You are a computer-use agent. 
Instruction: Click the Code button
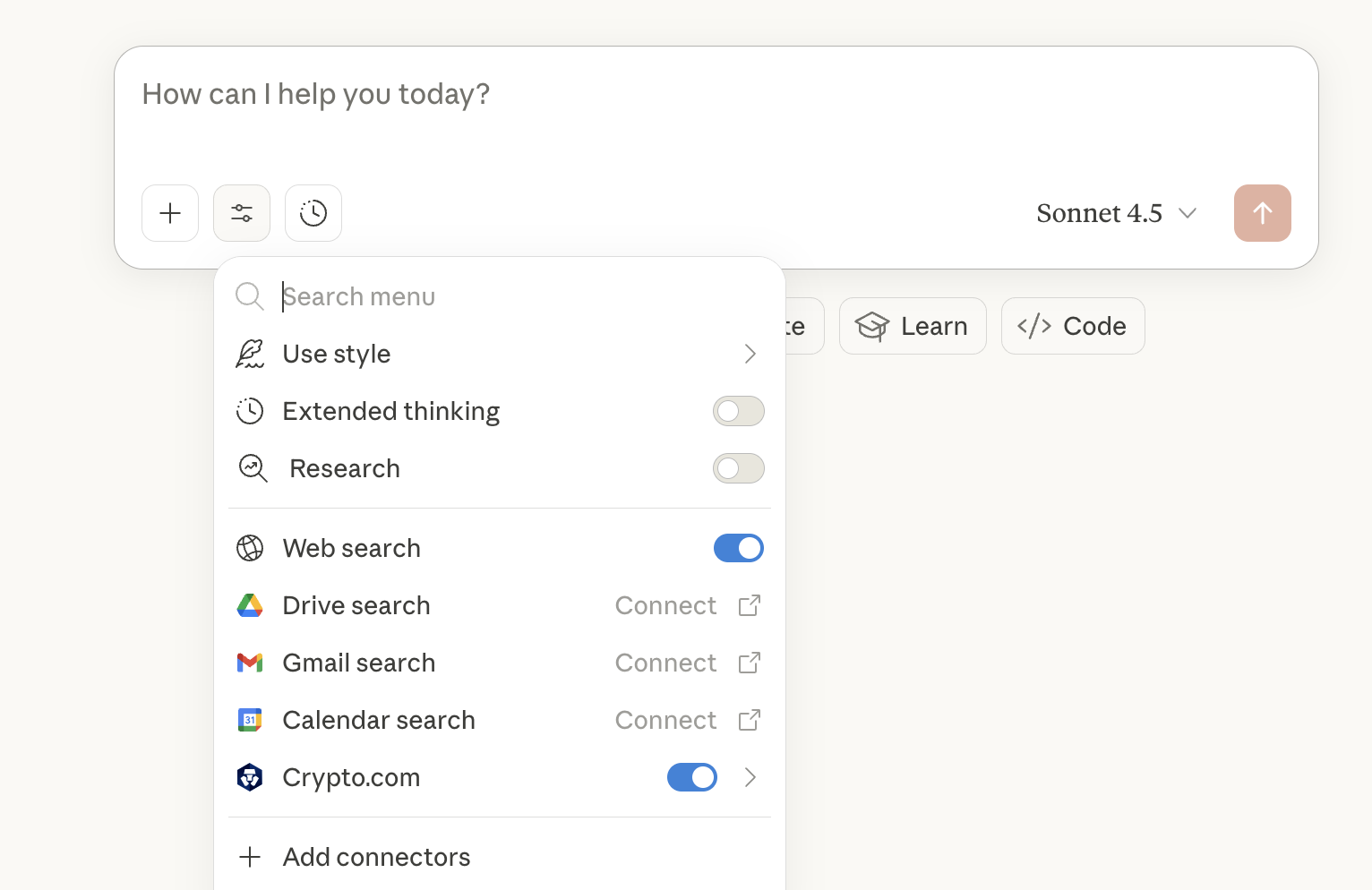(1072, 326)
